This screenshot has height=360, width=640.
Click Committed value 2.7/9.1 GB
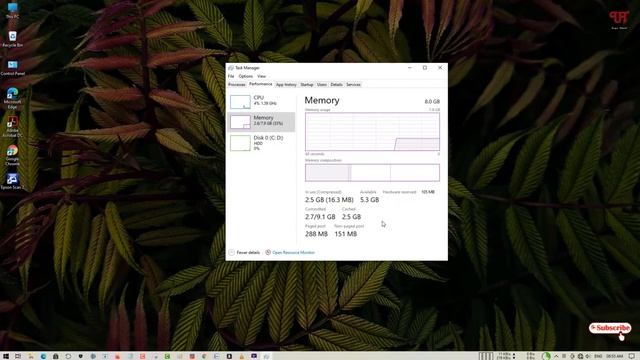pos(320,217)
